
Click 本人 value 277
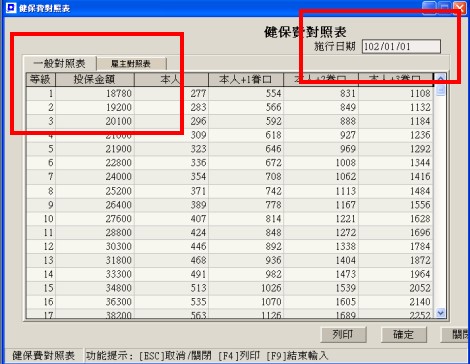click(171, 93)
